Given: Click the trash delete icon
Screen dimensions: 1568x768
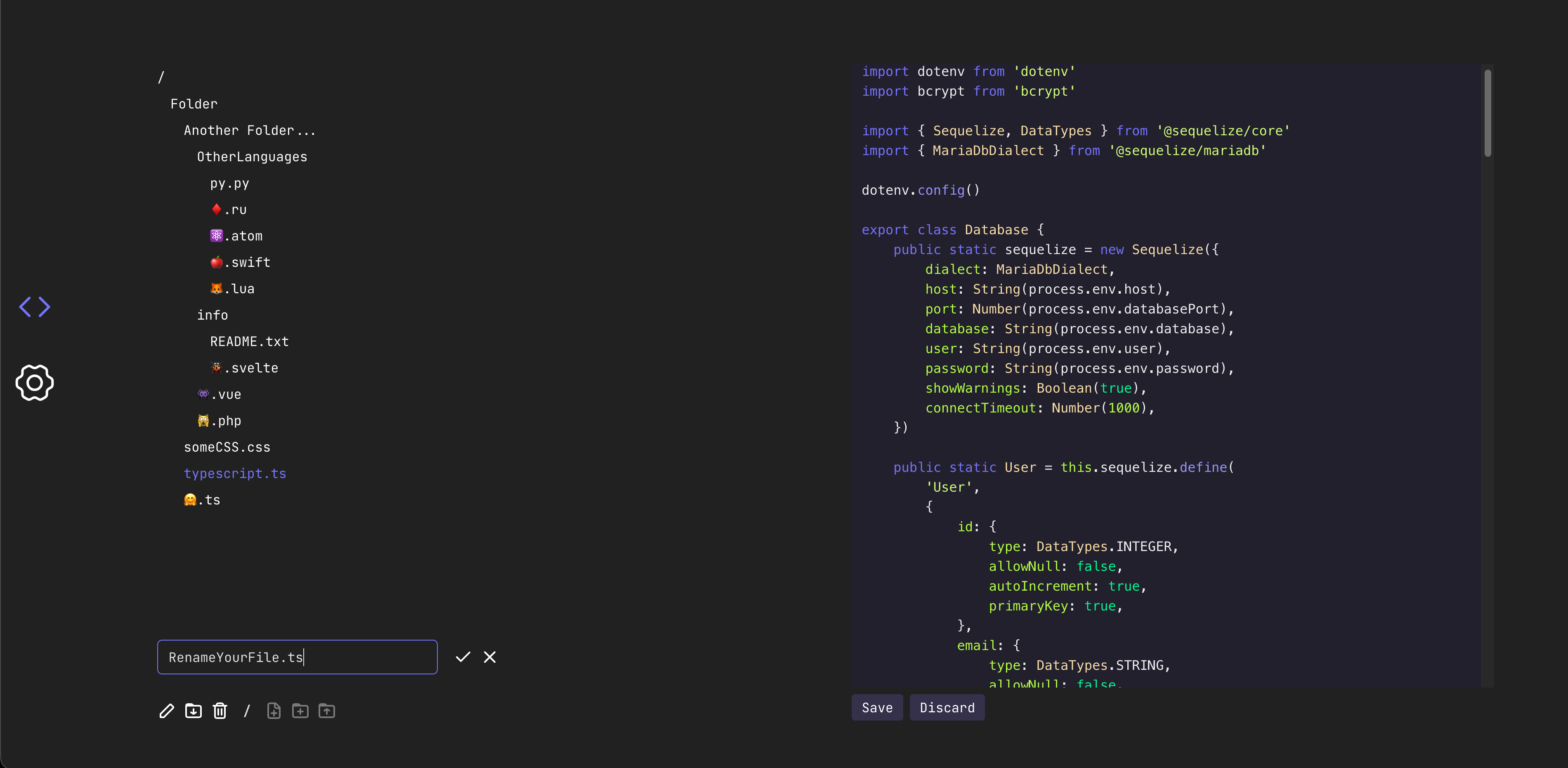Looking at the screenshot, I should pos(220,711).
